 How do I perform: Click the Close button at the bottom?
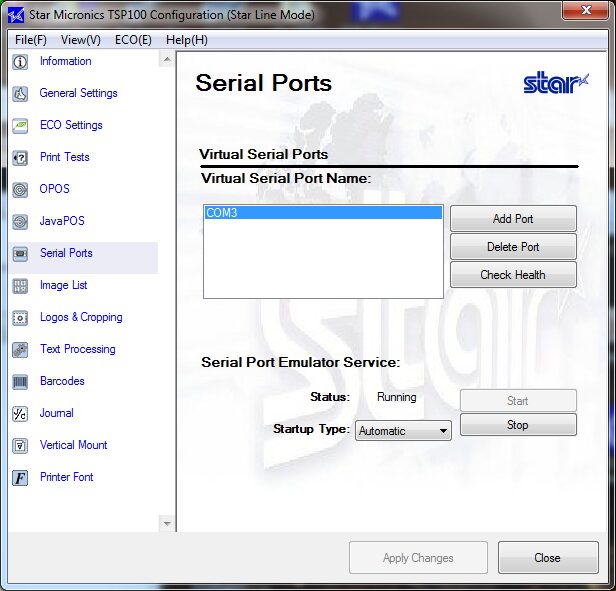click(548, 558)
